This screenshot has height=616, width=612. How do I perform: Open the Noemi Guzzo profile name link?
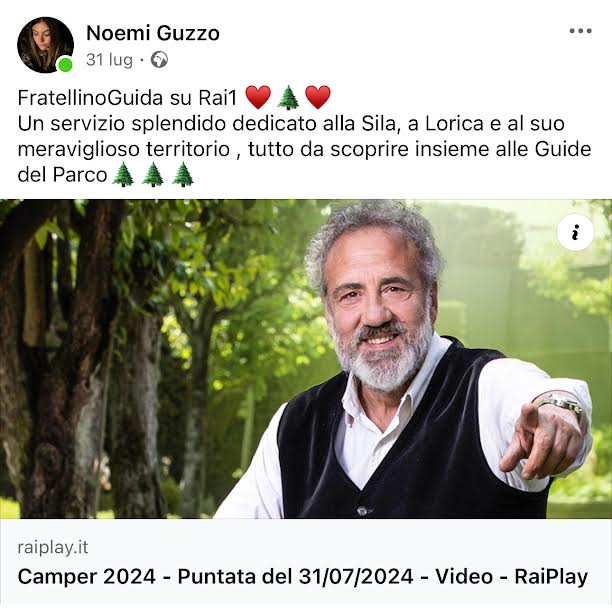coord(152,33)
